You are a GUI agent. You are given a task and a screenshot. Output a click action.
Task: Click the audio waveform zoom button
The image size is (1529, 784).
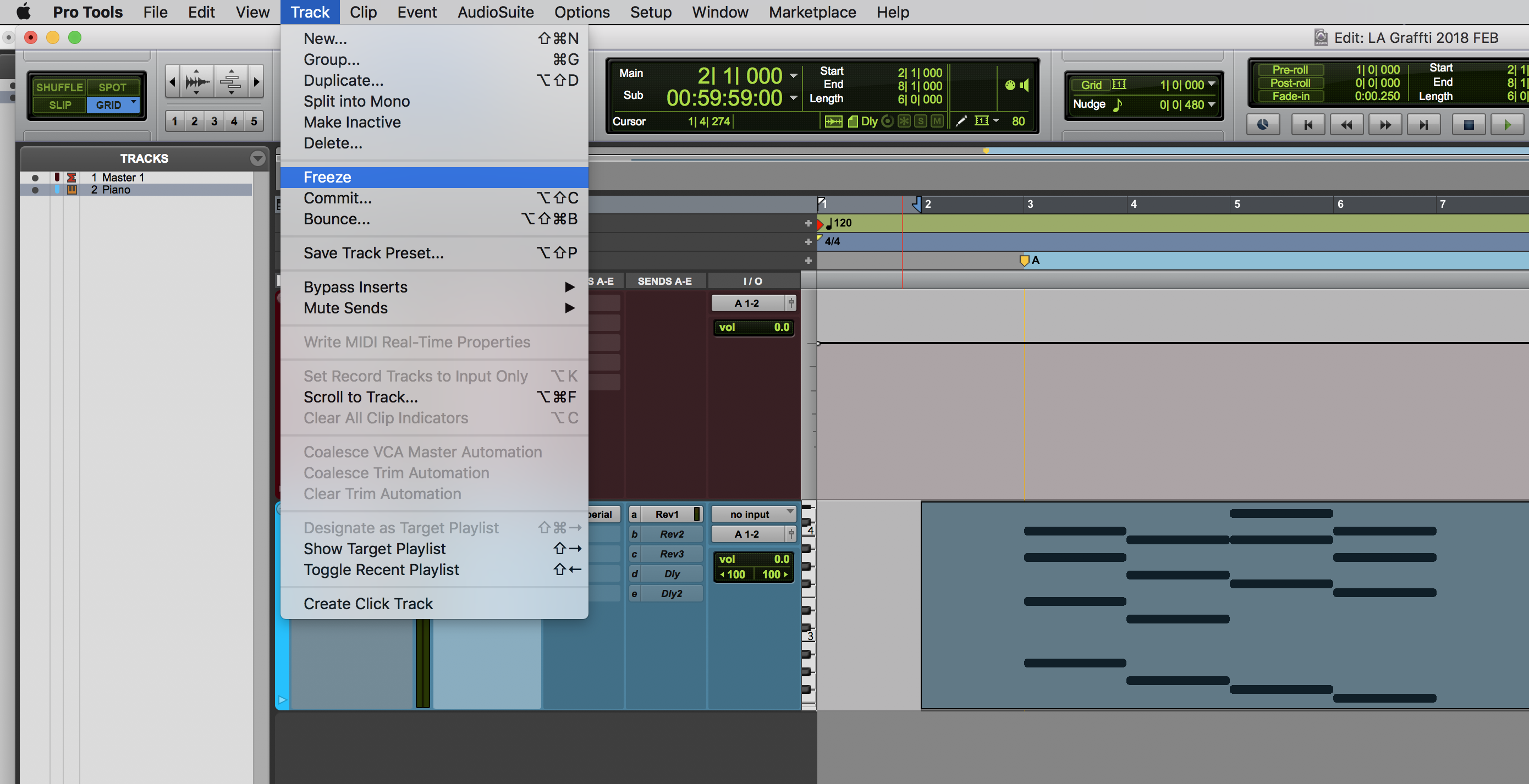click(x=196, y=81)
